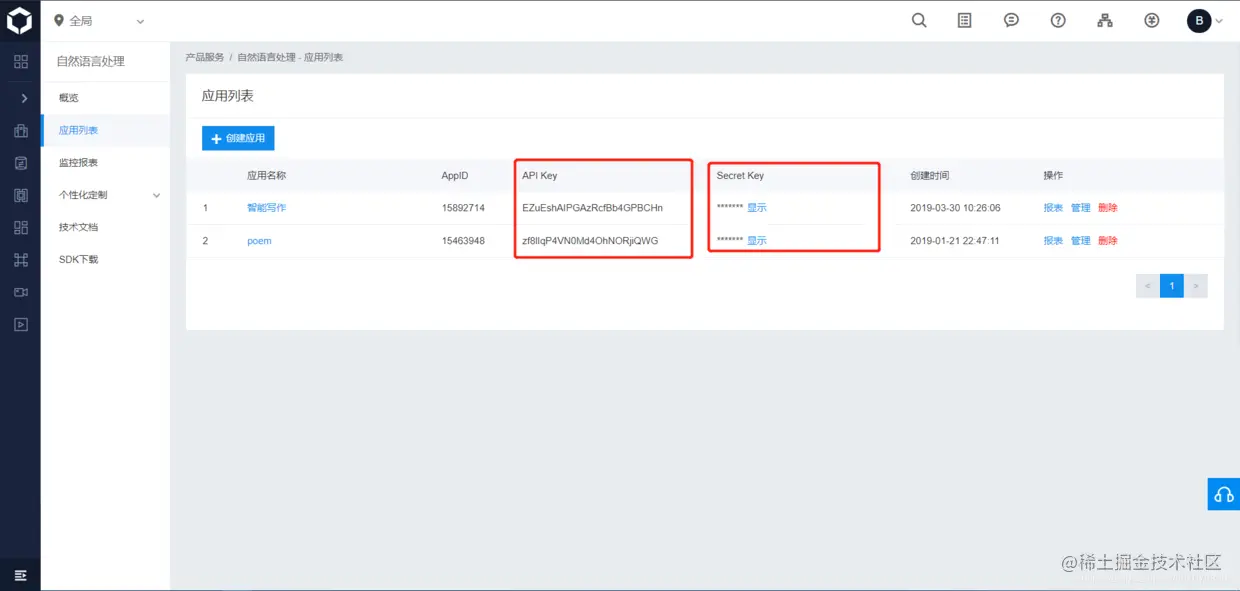This screenshot has height=591, width=1240.
Task: Open 报表 for the poem row
Action: [x=1053, y=241]
